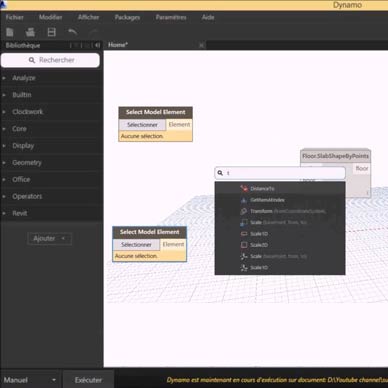Click the red DistanceTo node icon
Viewport: 388px width, 388px height.
[x=244, y=188]
